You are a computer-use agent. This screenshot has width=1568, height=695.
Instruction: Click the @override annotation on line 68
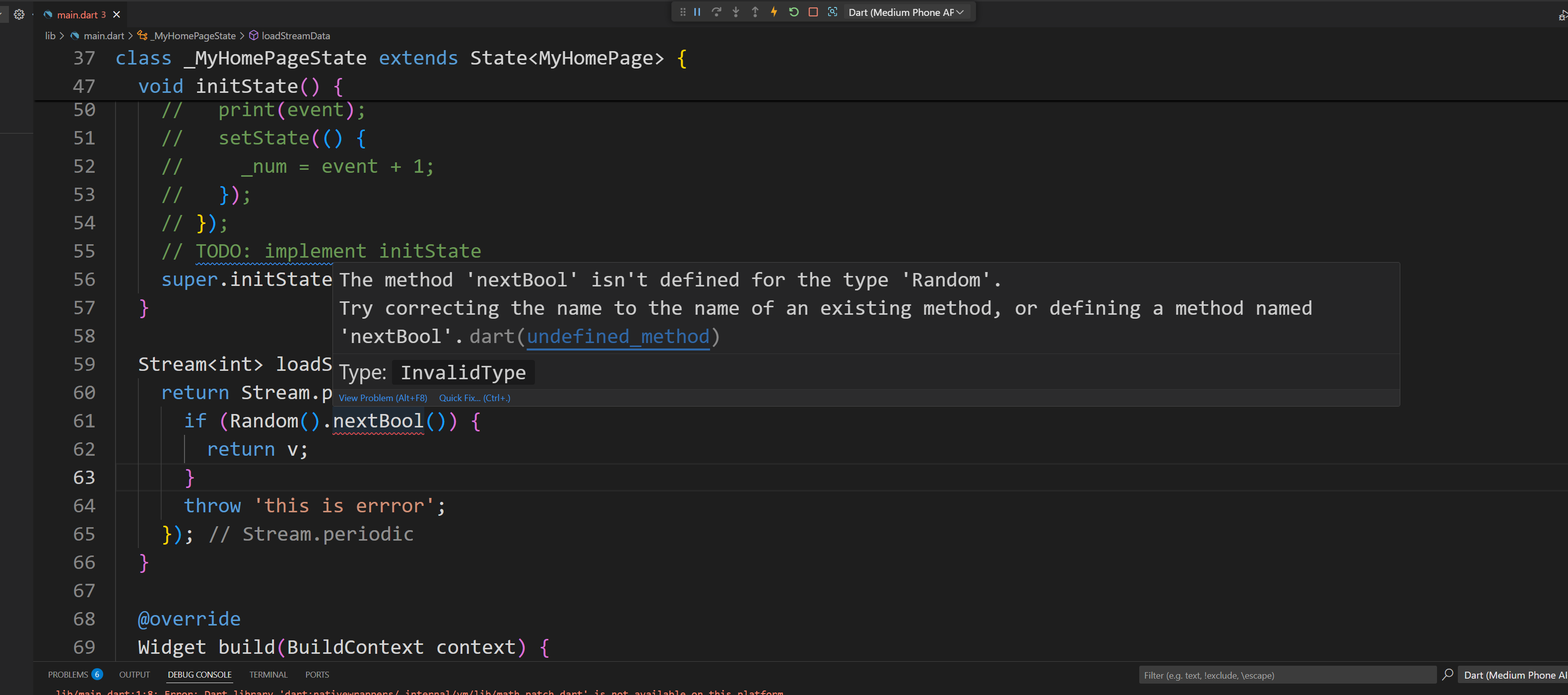[190, 619]
